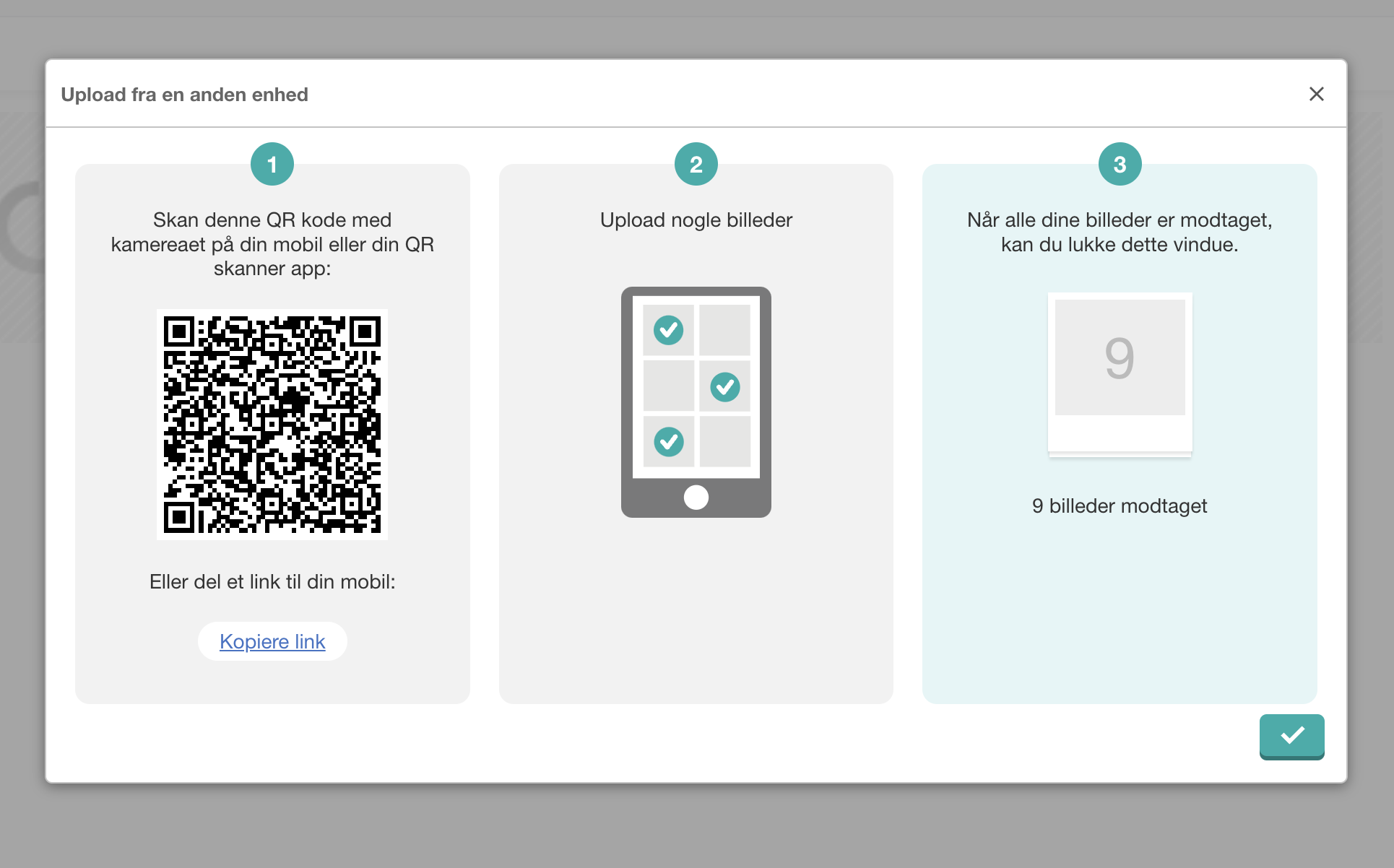Image resolution: width=1394 pixels, height=868 pixels.
Task: Click the green checkmark confirm button
Action: coord(1291,736)
